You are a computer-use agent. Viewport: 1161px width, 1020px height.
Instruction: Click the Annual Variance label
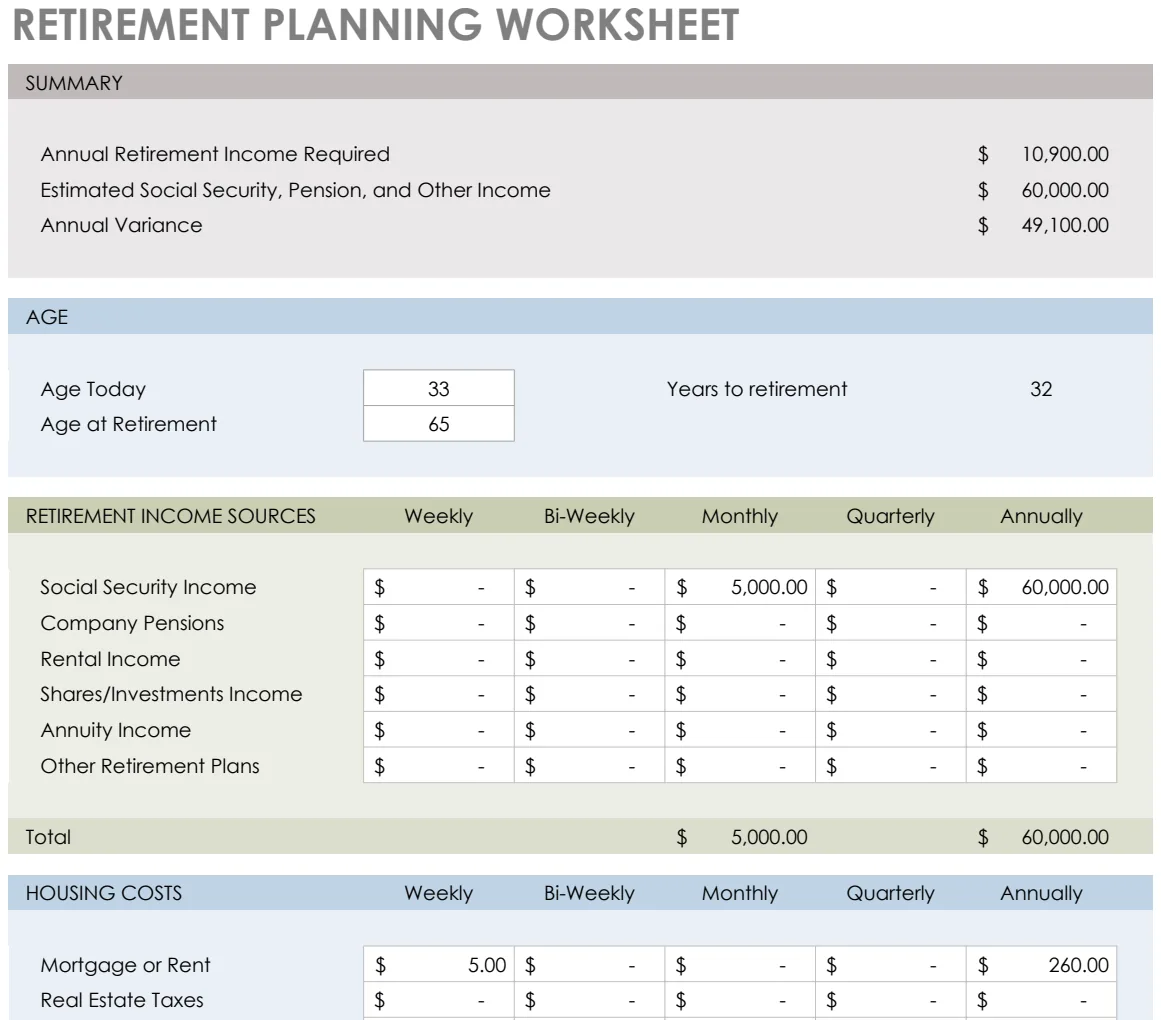coord(121,225)
